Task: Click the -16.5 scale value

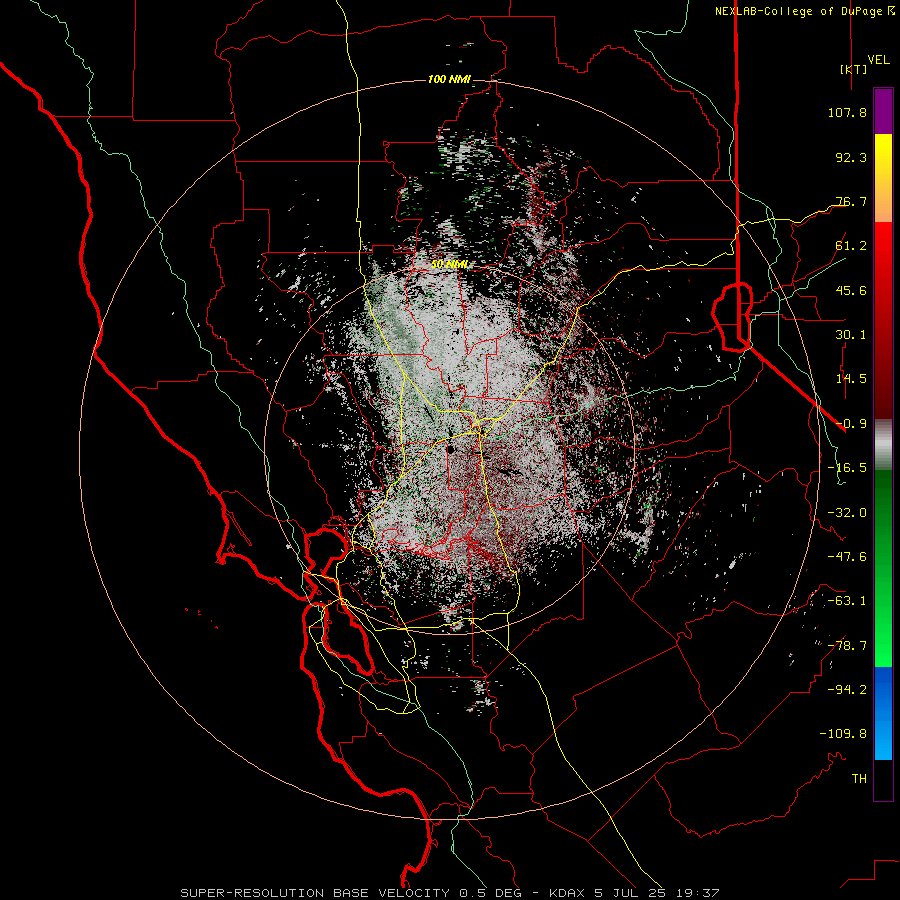Action: [x=847, y=468]
